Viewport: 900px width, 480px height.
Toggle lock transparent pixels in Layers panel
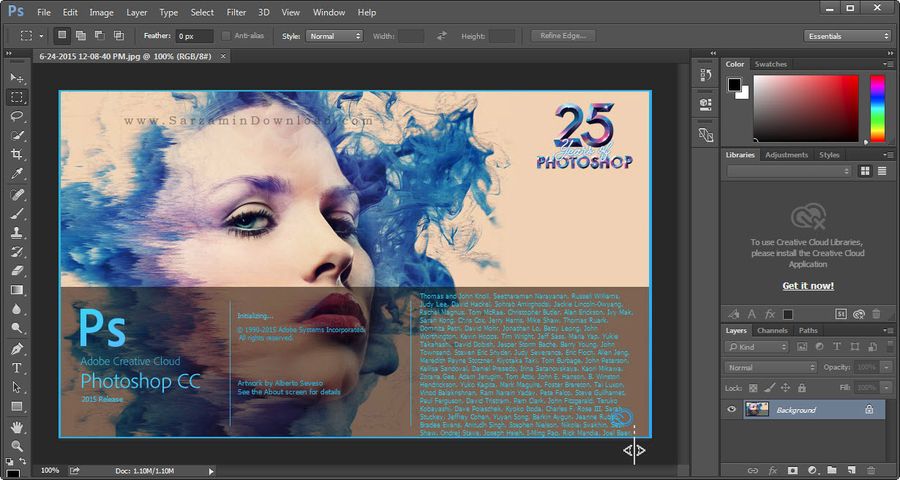752,387
